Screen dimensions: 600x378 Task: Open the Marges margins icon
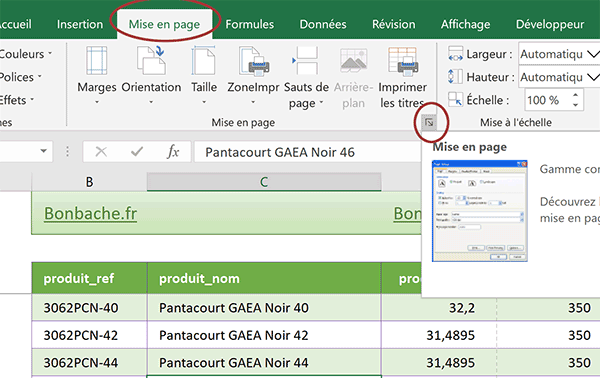click(96, 60)
